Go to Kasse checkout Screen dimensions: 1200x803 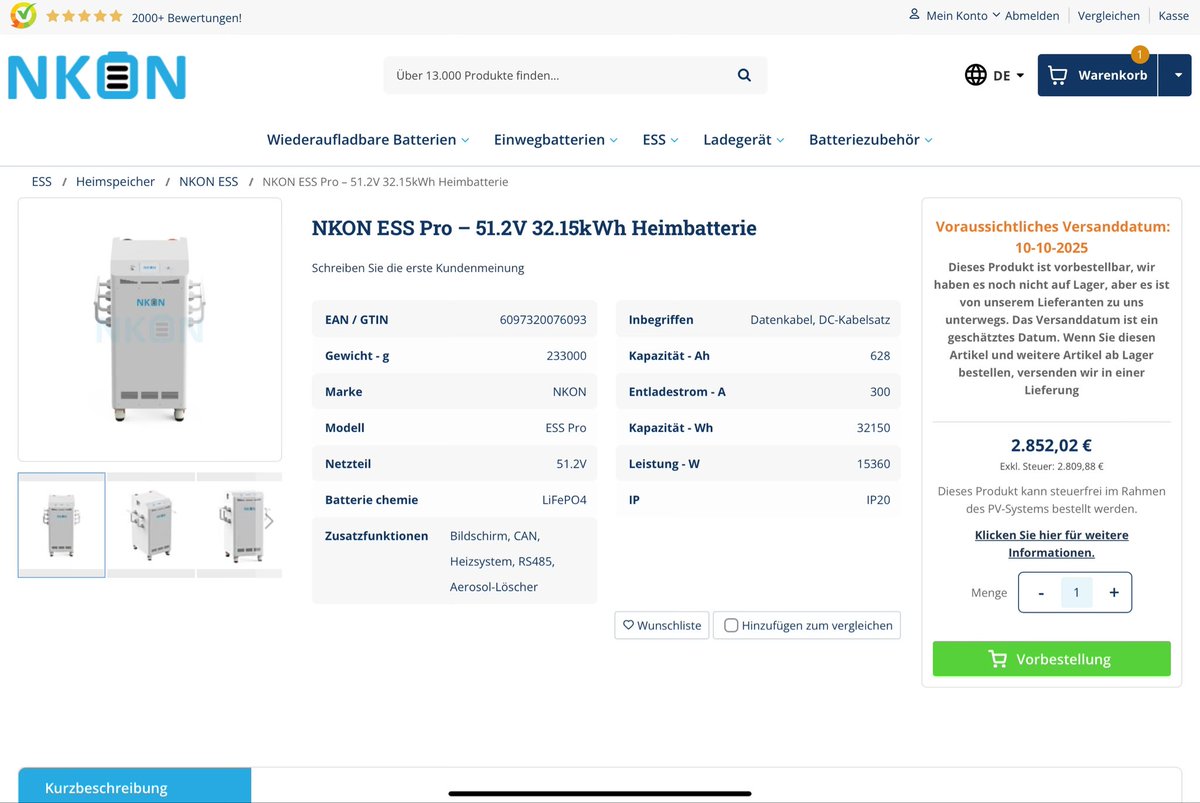[1173, 16]
